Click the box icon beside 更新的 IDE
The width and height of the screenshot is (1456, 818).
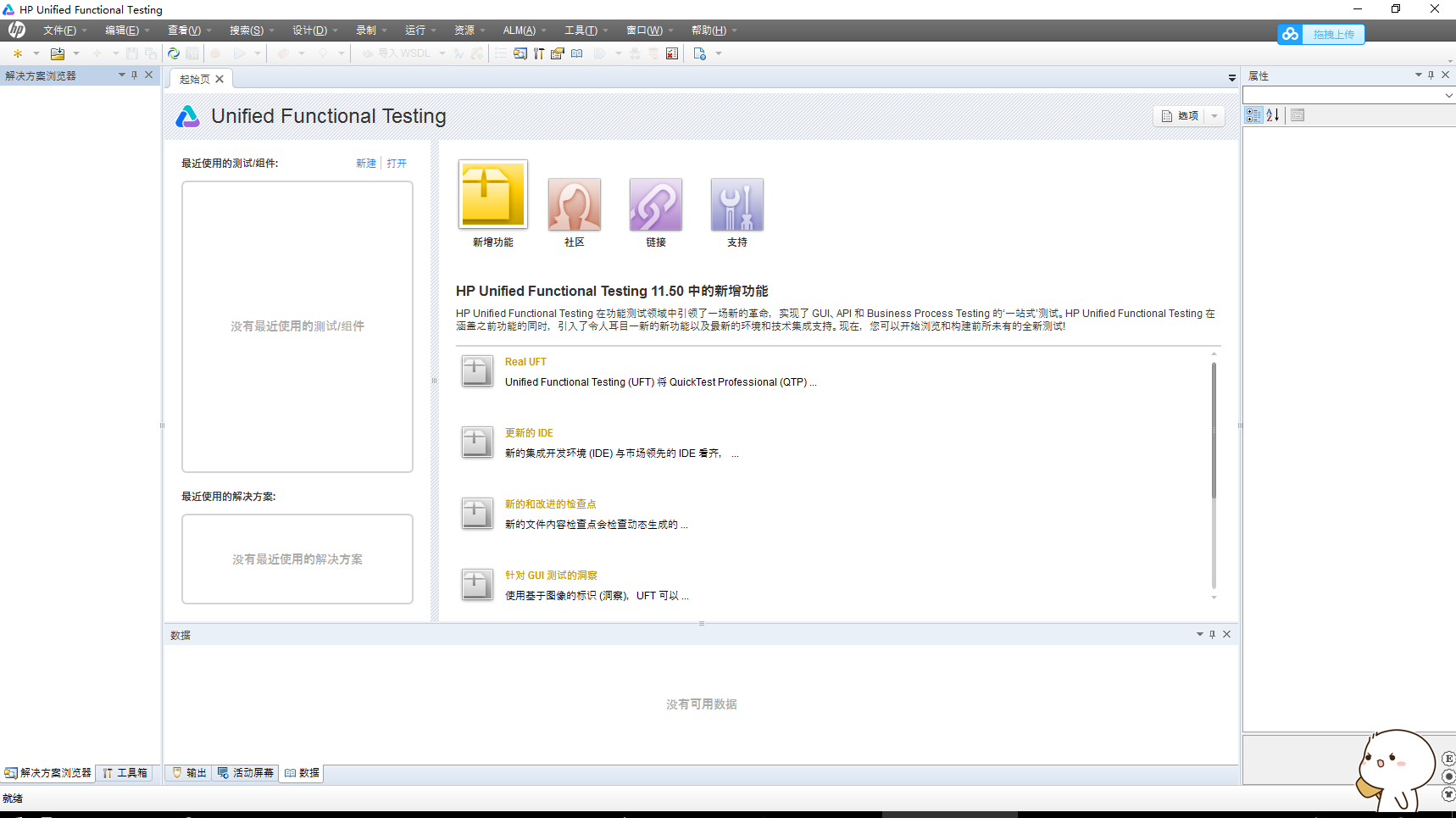tap(477, 442)
